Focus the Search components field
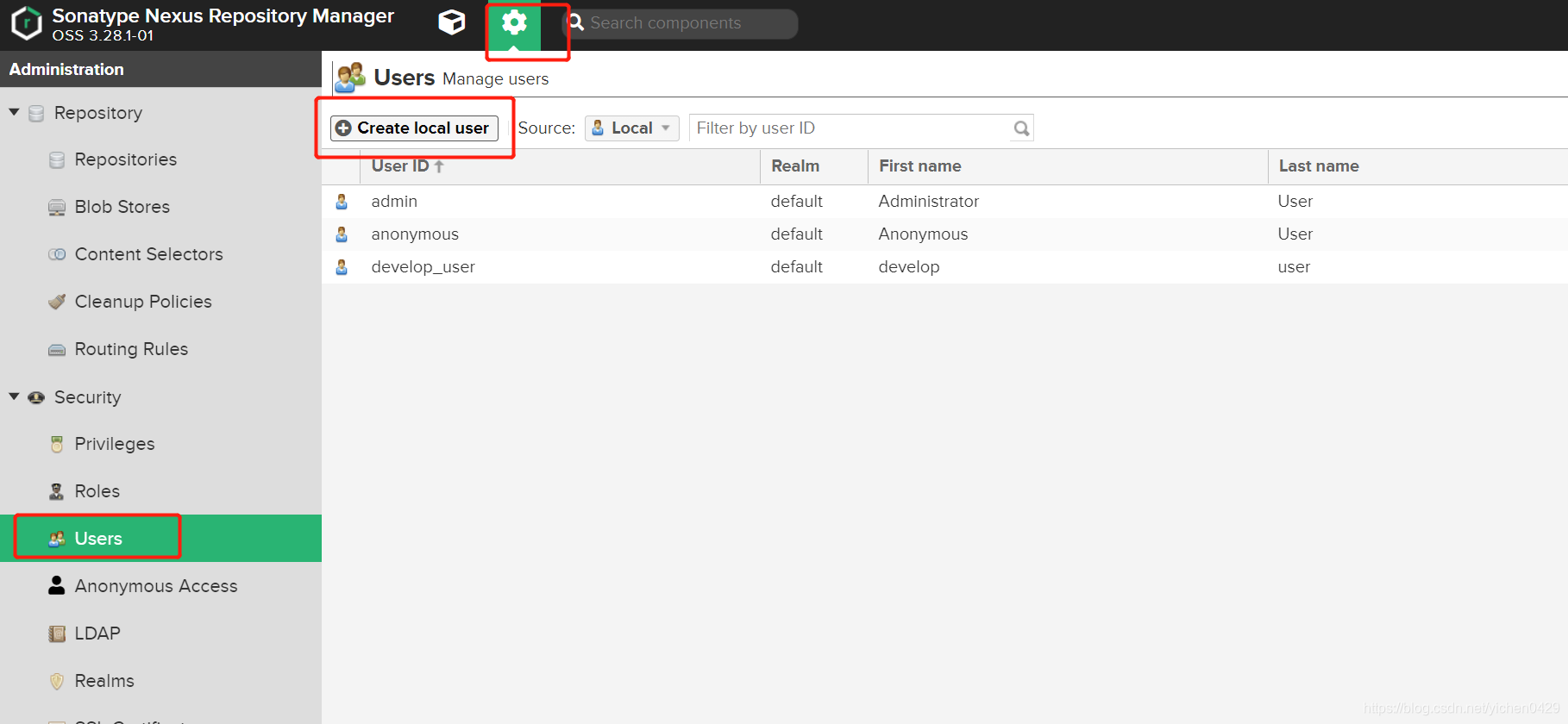The width and height of the screenshot is (1568, 724). (x=680, y=23)
